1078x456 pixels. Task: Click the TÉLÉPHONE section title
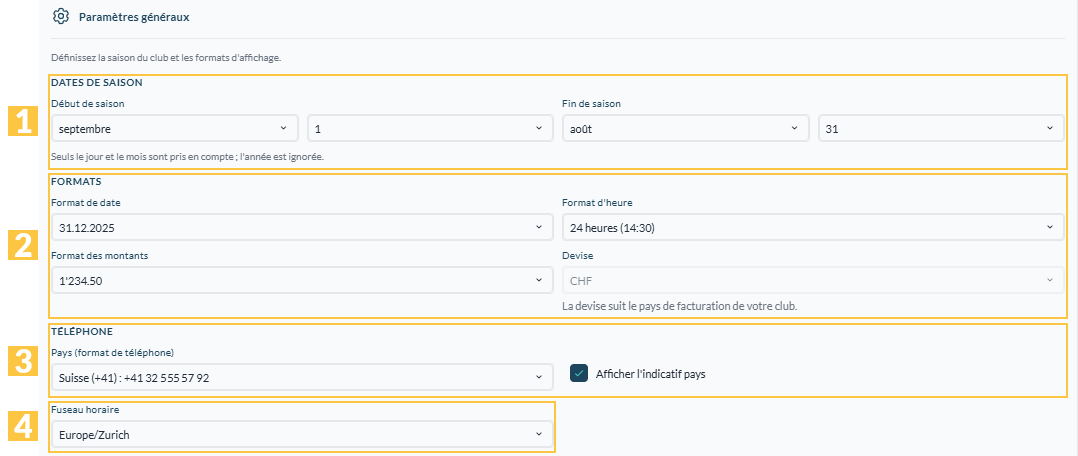point(82,332)
